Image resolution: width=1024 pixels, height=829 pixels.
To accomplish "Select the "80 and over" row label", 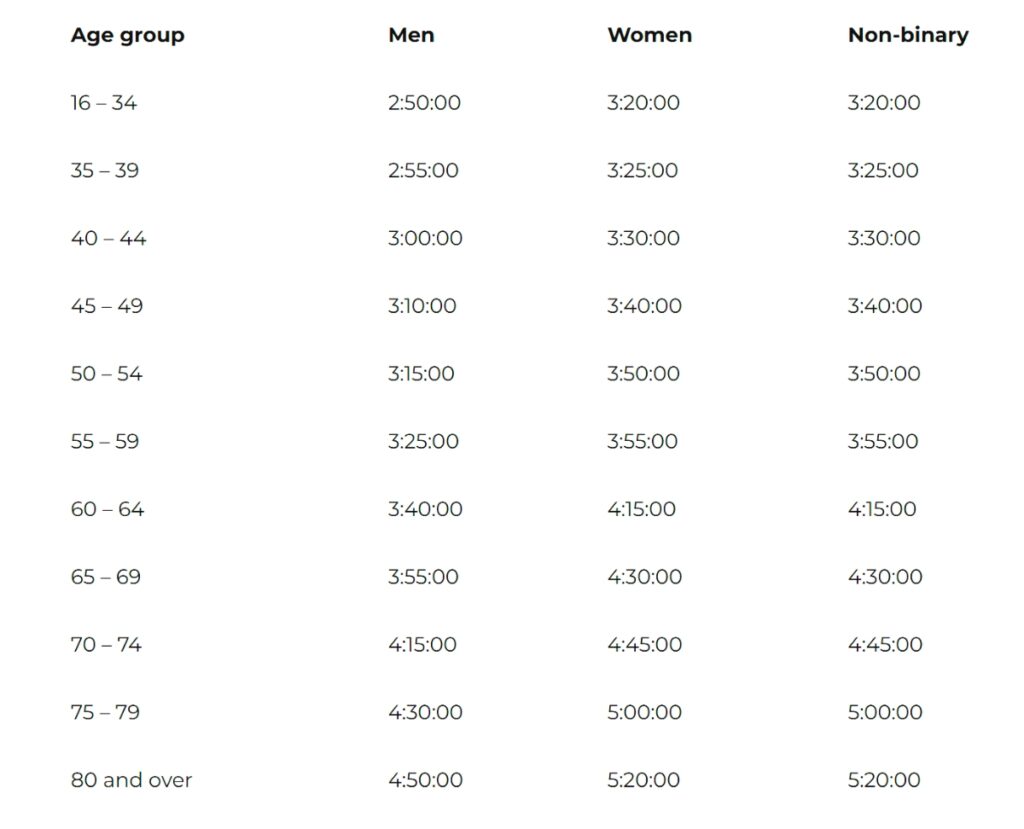I will click(131, 781).
